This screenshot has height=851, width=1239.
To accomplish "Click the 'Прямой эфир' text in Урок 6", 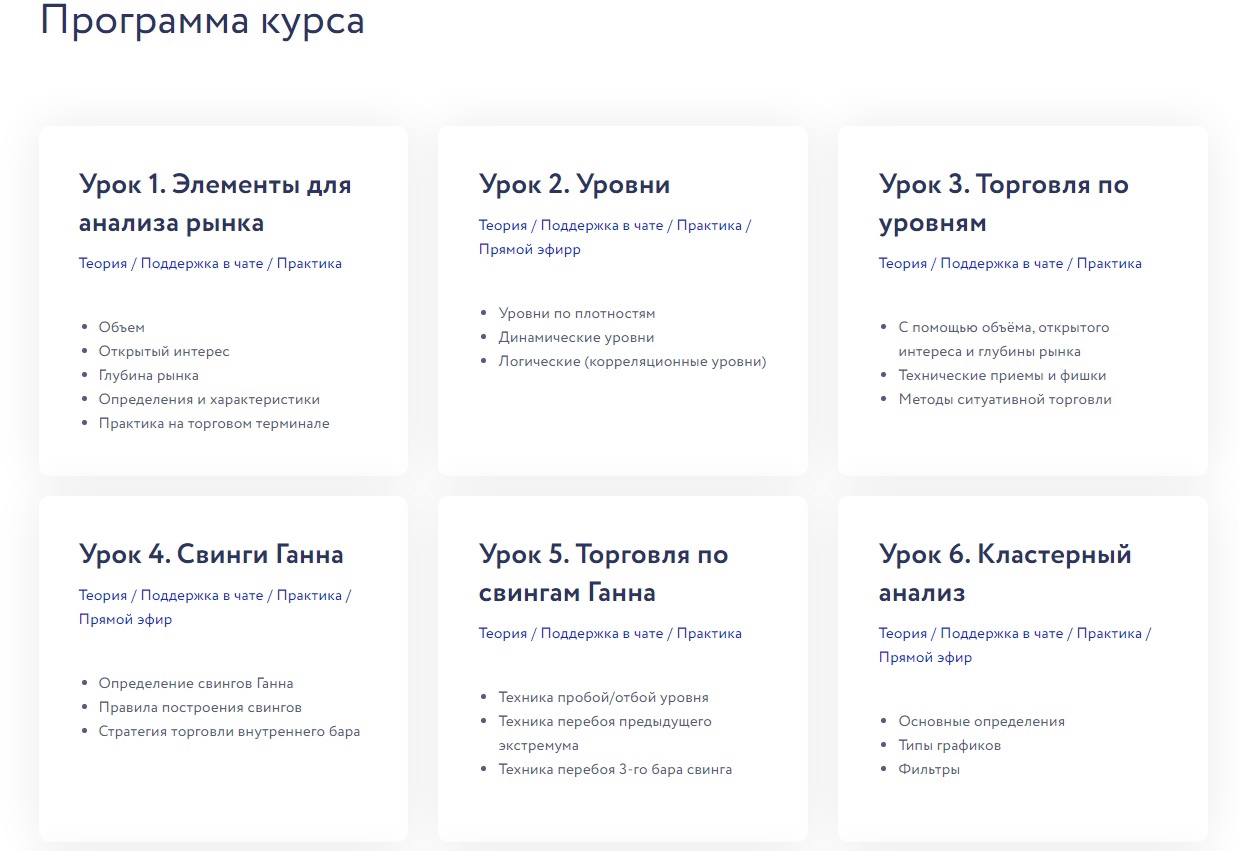I will (x=925, y=657).
